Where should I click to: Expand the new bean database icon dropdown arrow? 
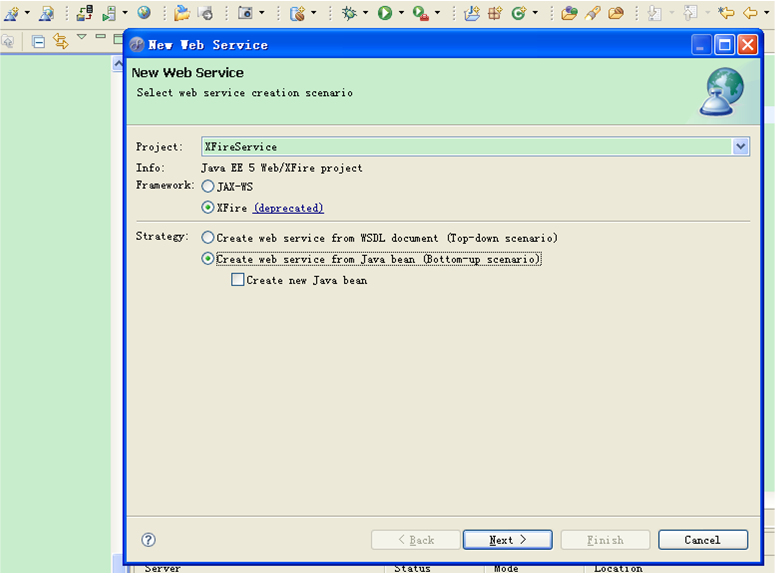tap(313, 13)
